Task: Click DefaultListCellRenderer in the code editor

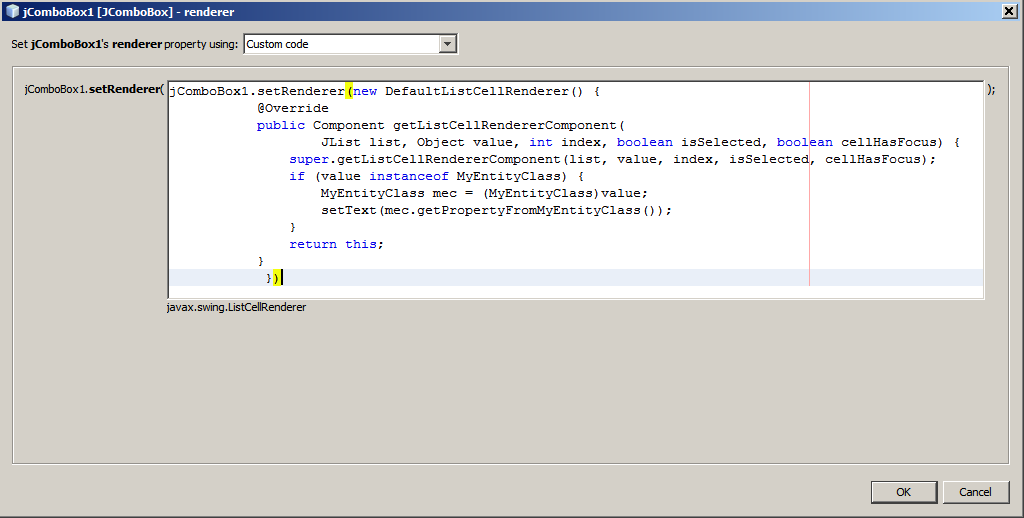Action: point(476,91)
